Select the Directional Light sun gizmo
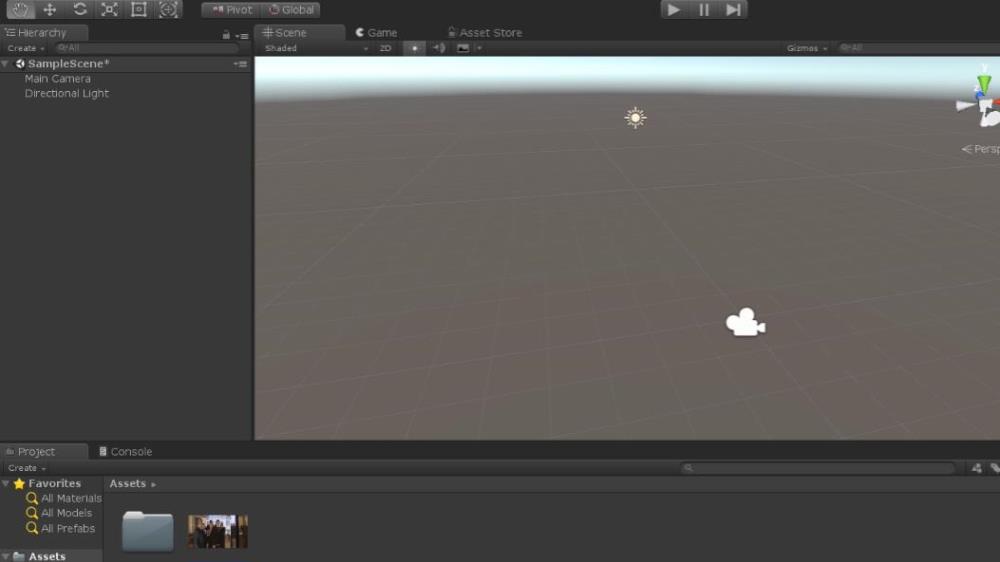This screenshot has height=562, width=1000. click(635, 117)
